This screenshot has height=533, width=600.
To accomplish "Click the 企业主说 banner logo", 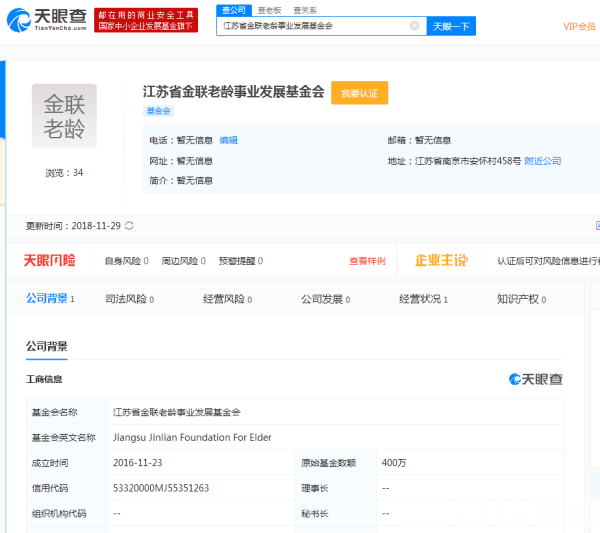I will [441, 261].
